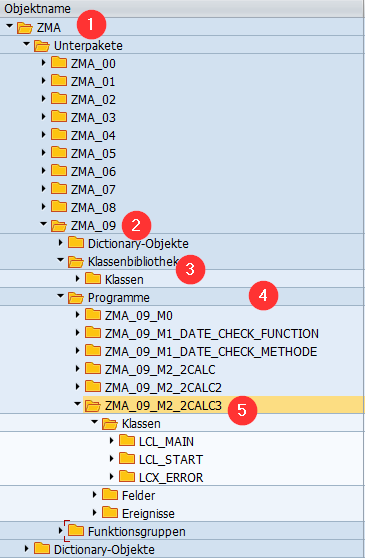Expand the ZMA_02 subpackage
This screenshot has width=365, height=558.
43,99
